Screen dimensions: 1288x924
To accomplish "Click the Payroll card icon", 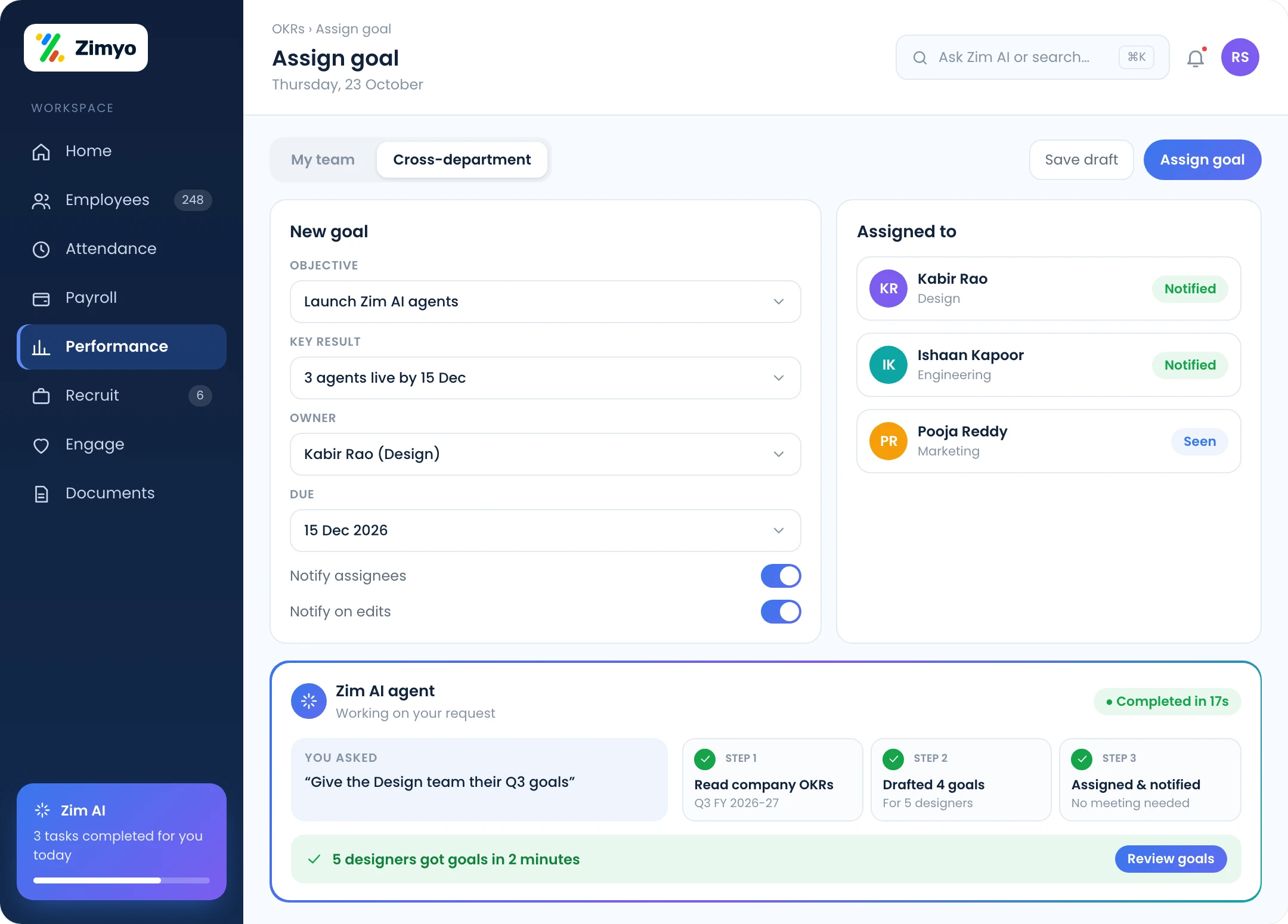I will point(41,298).
